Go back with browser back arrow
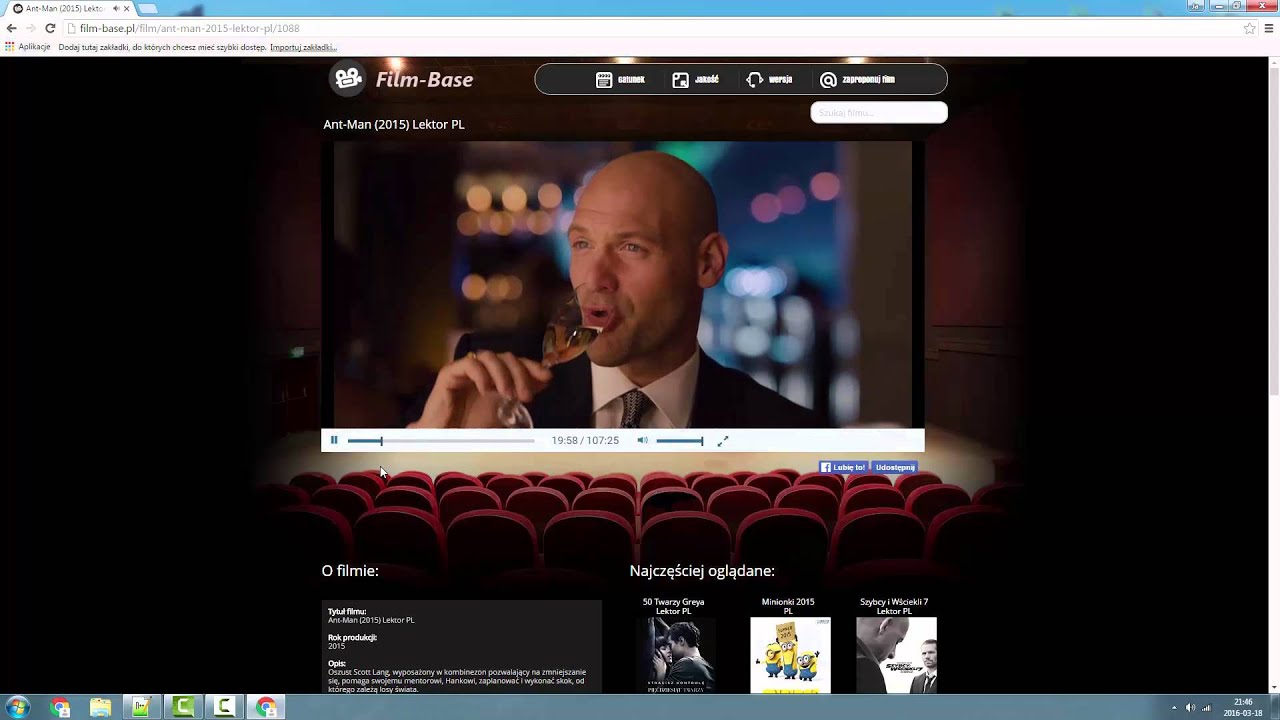The width and height of the screenshot is (1280, 720). [x=11, y=28]
